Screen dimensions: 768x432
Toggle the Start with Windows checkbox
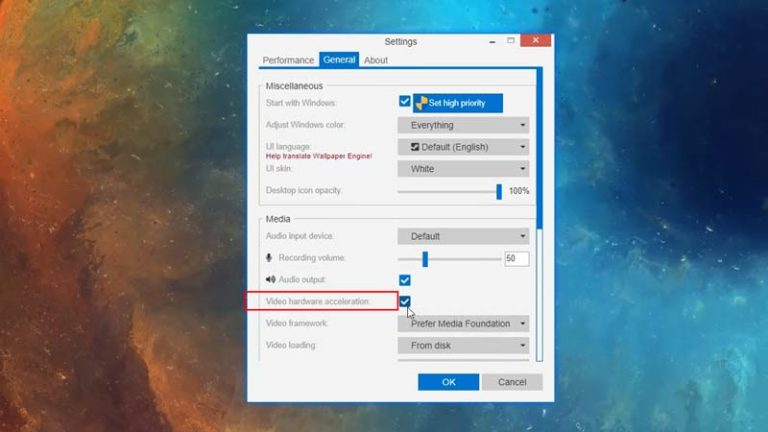pos(405,102)
